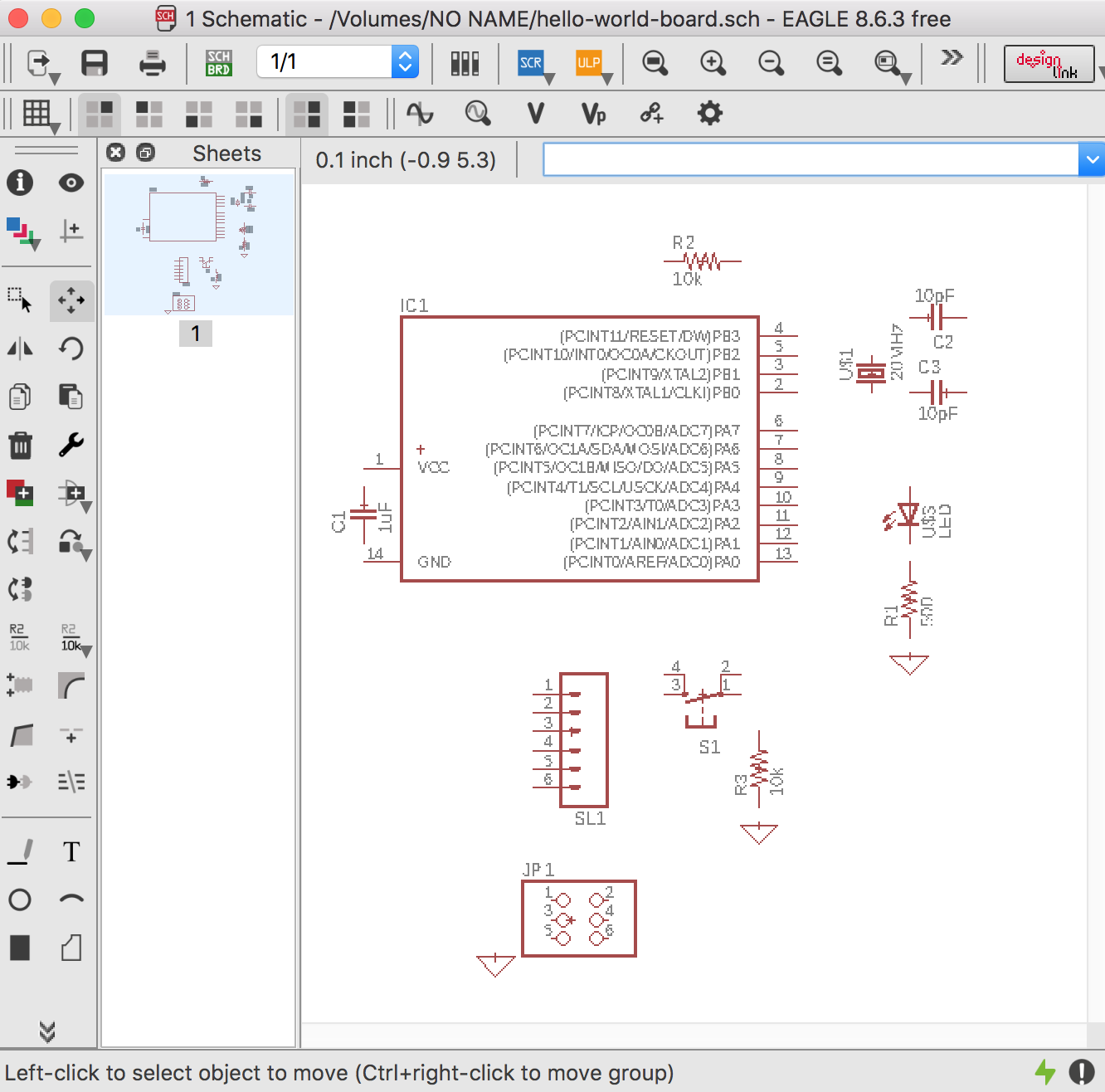Open the wrench Change tool
This screenshot has width=1105, height=1092.
point(71,446)
